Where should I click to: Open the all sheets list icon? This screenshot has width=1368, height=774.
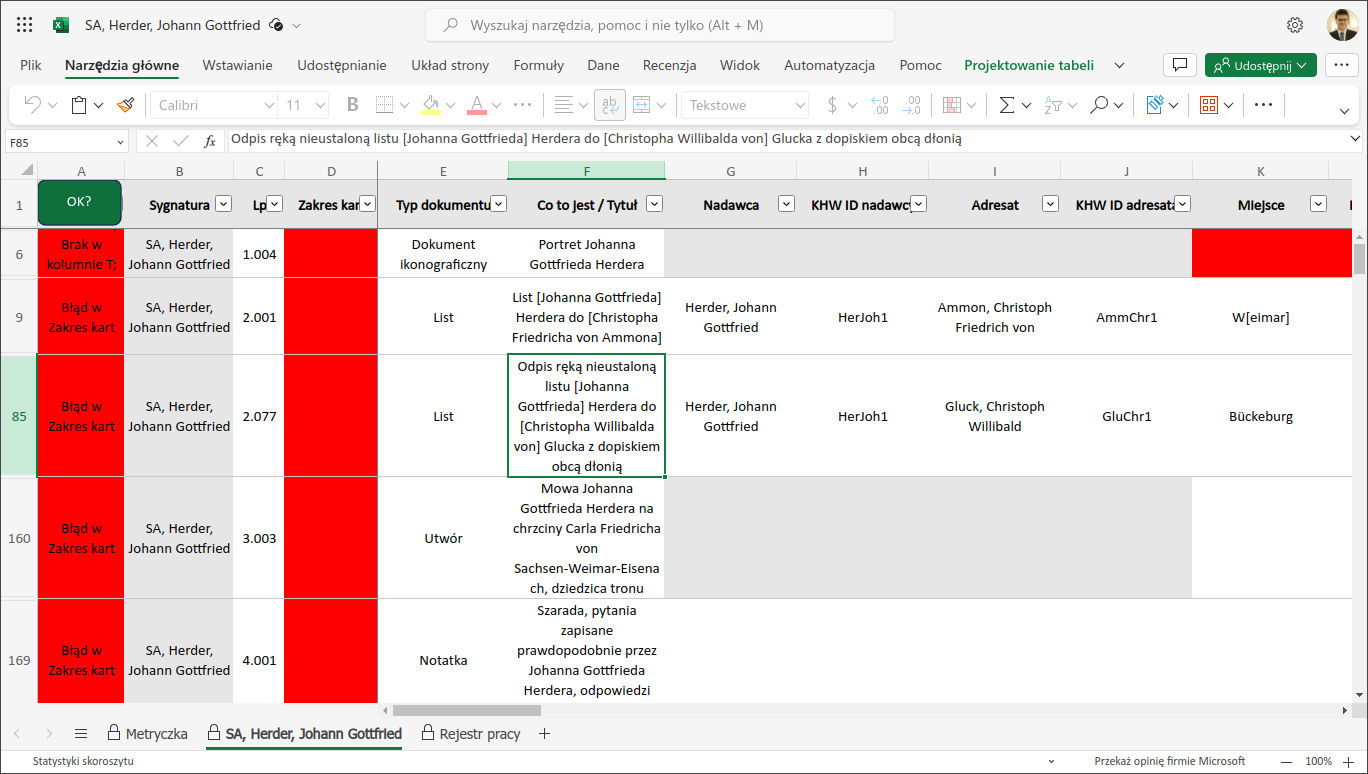pyautogui.click(x=81, y=734)
